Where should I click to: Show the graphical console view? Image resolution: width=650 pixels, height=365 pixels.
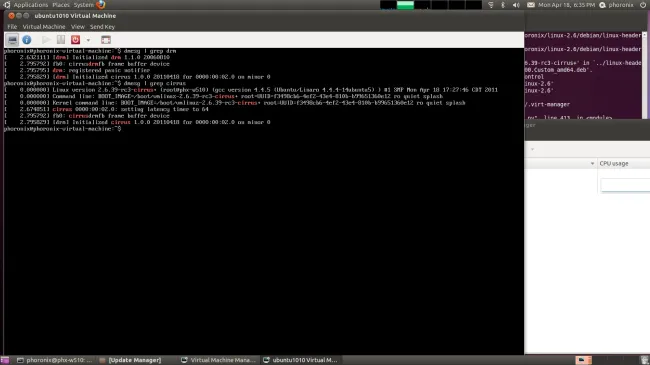(x=12, y=40)
